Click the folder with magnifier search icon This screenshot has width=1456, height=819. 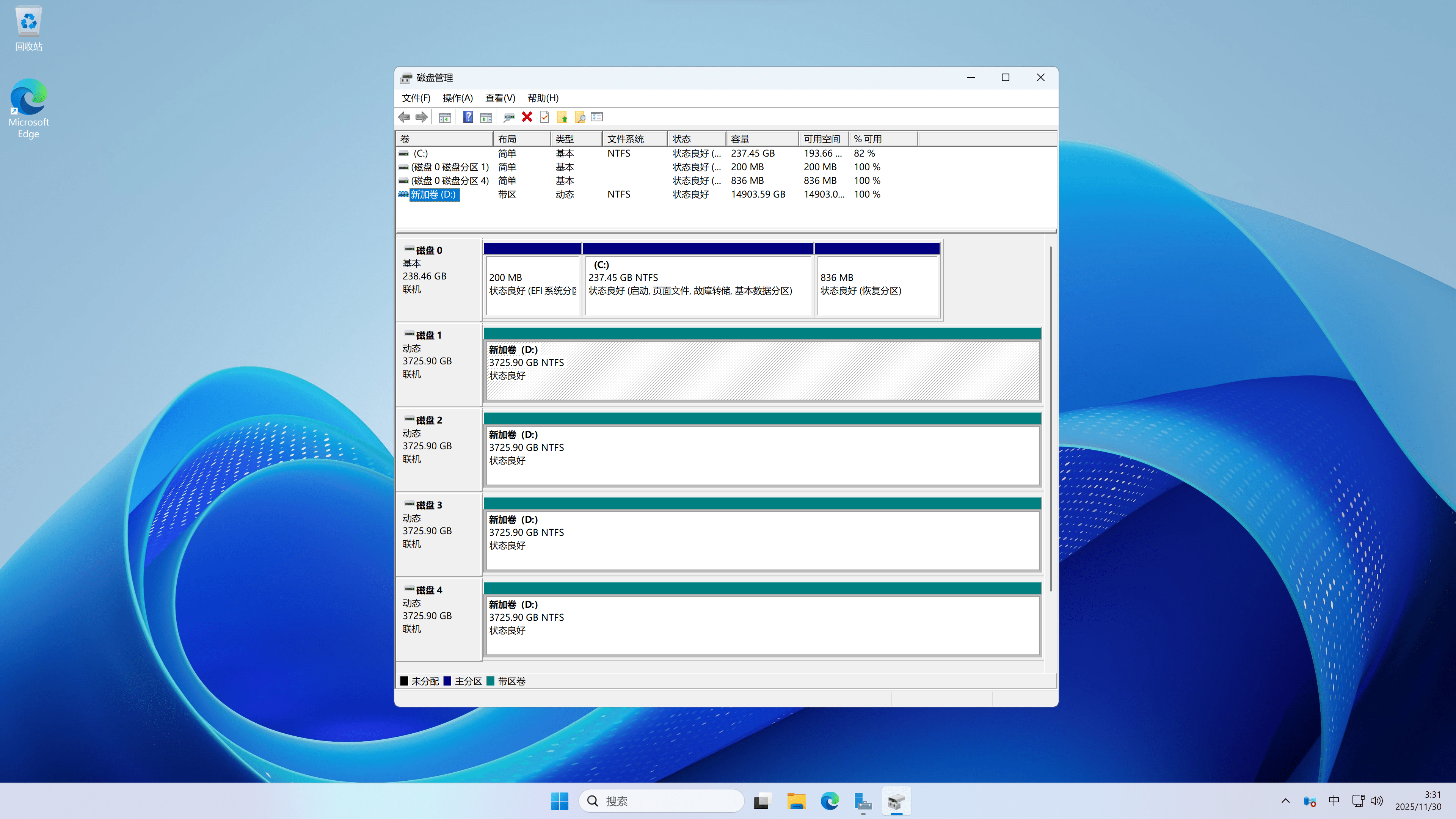(580, 117)
